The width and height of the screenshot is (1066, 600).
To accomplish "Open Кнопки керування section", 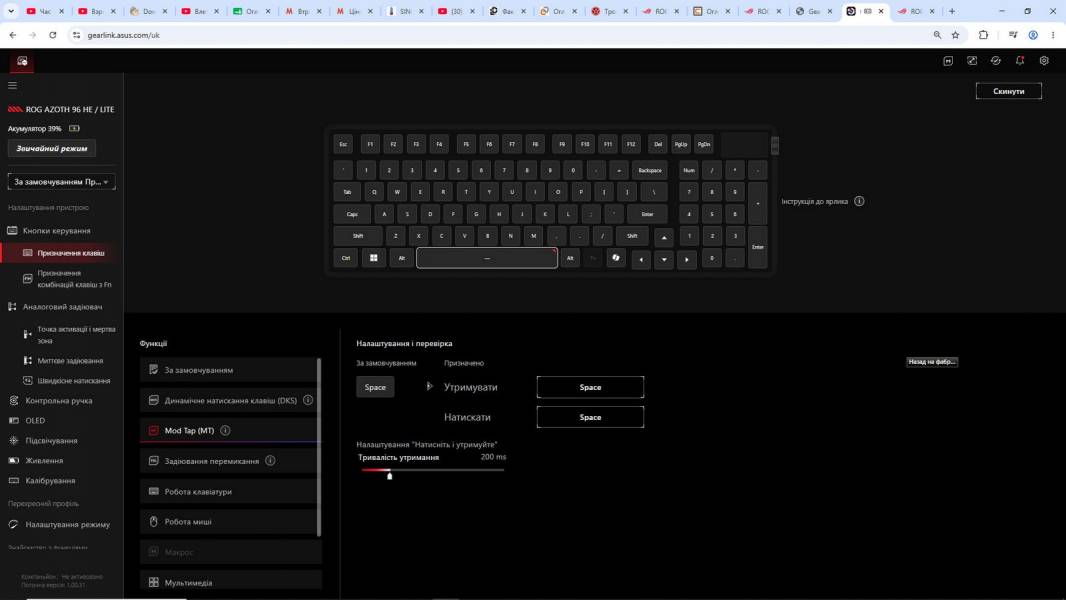I will (57, 230).
